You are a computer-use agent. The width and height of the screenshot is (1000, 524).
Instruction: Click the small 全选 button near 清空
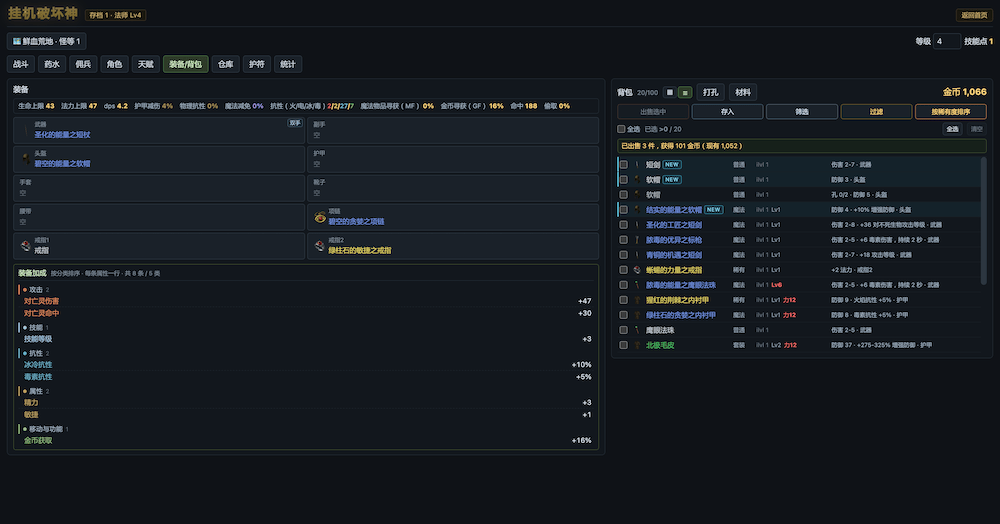(952, 129)
